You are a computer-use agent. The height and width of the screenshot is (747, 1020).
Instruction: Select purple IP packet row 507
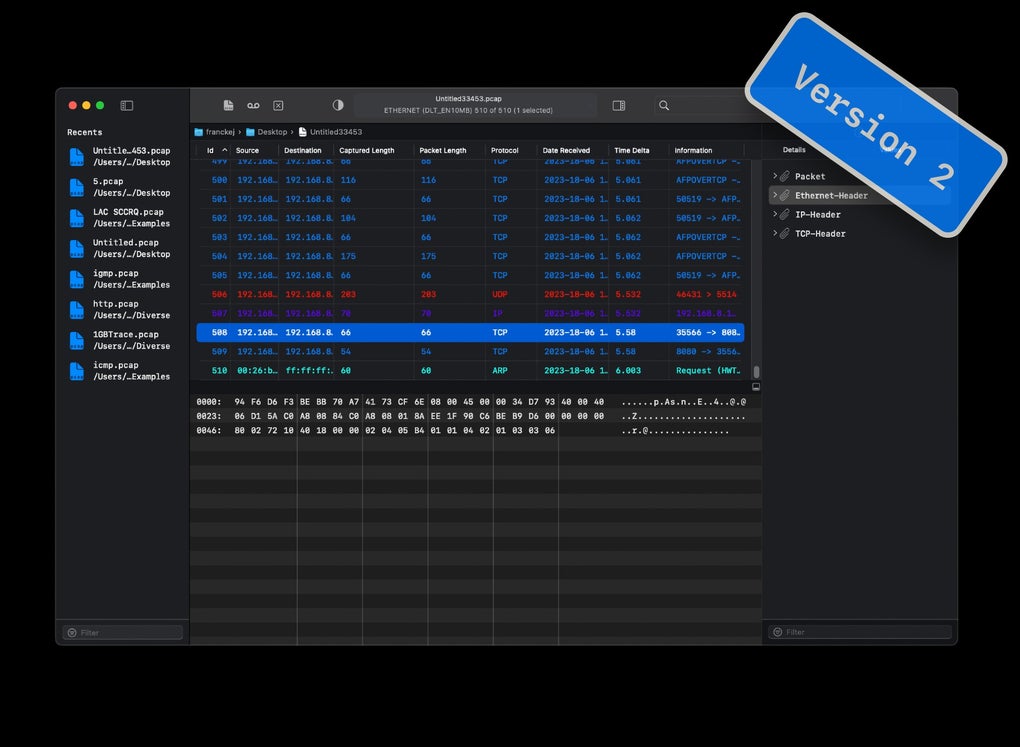click(x=470, y=314)
